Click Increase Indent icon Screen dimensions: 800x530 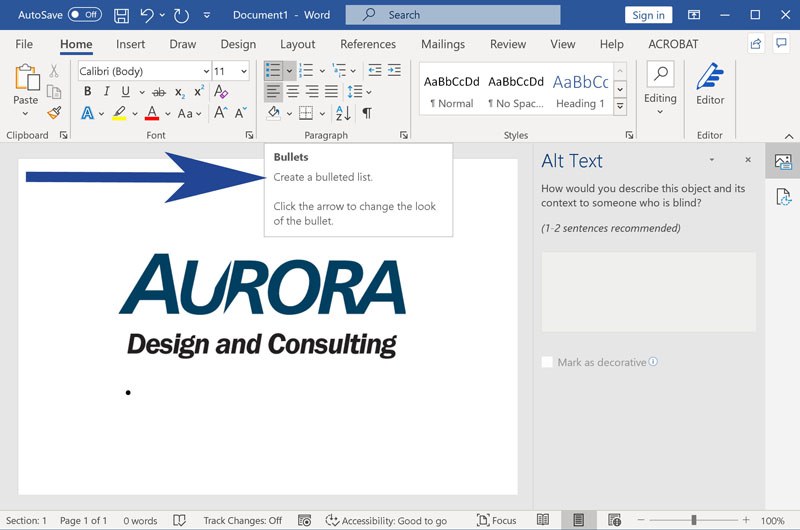click(x=394, y=70)
